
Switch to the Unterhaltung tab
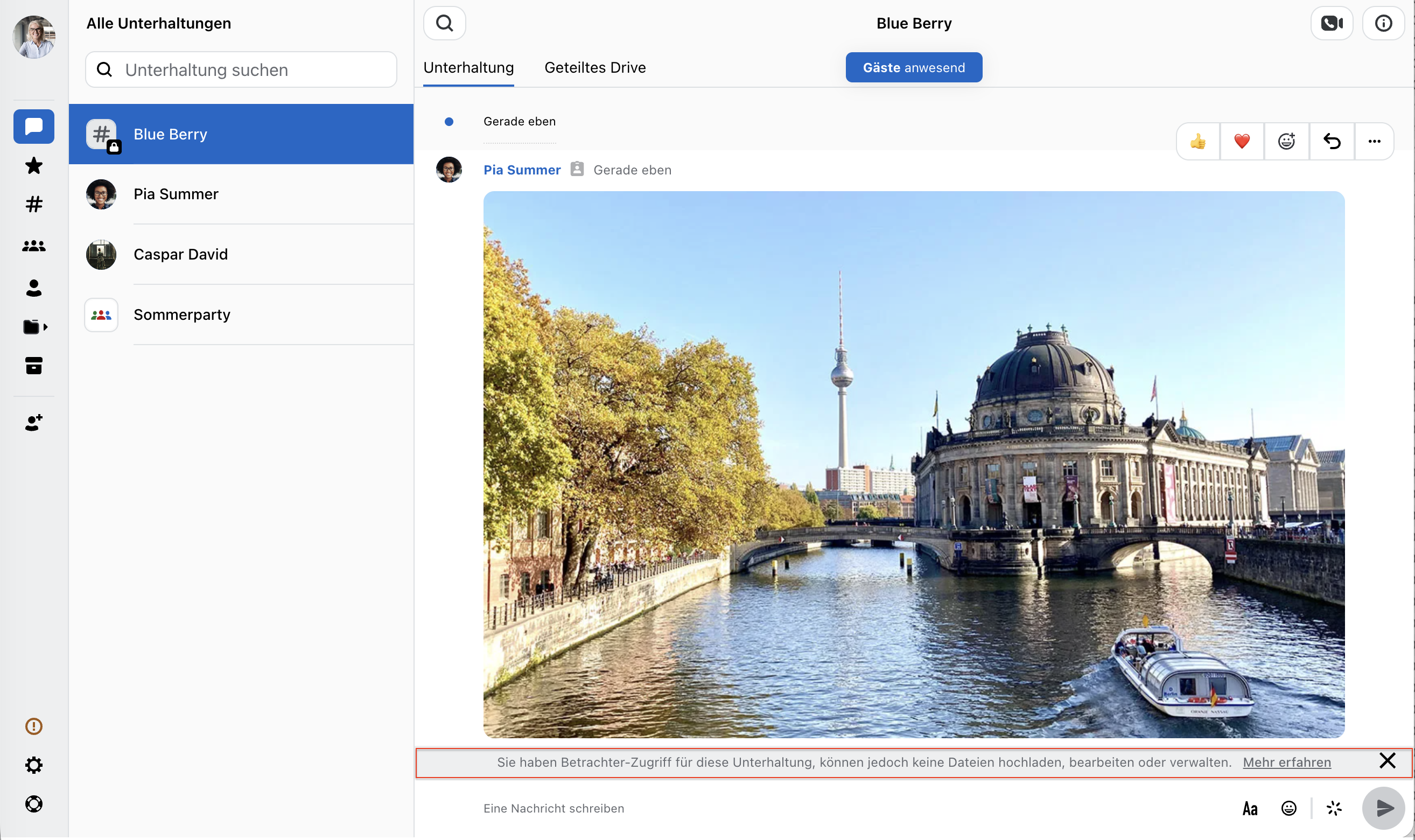(468, 67)
